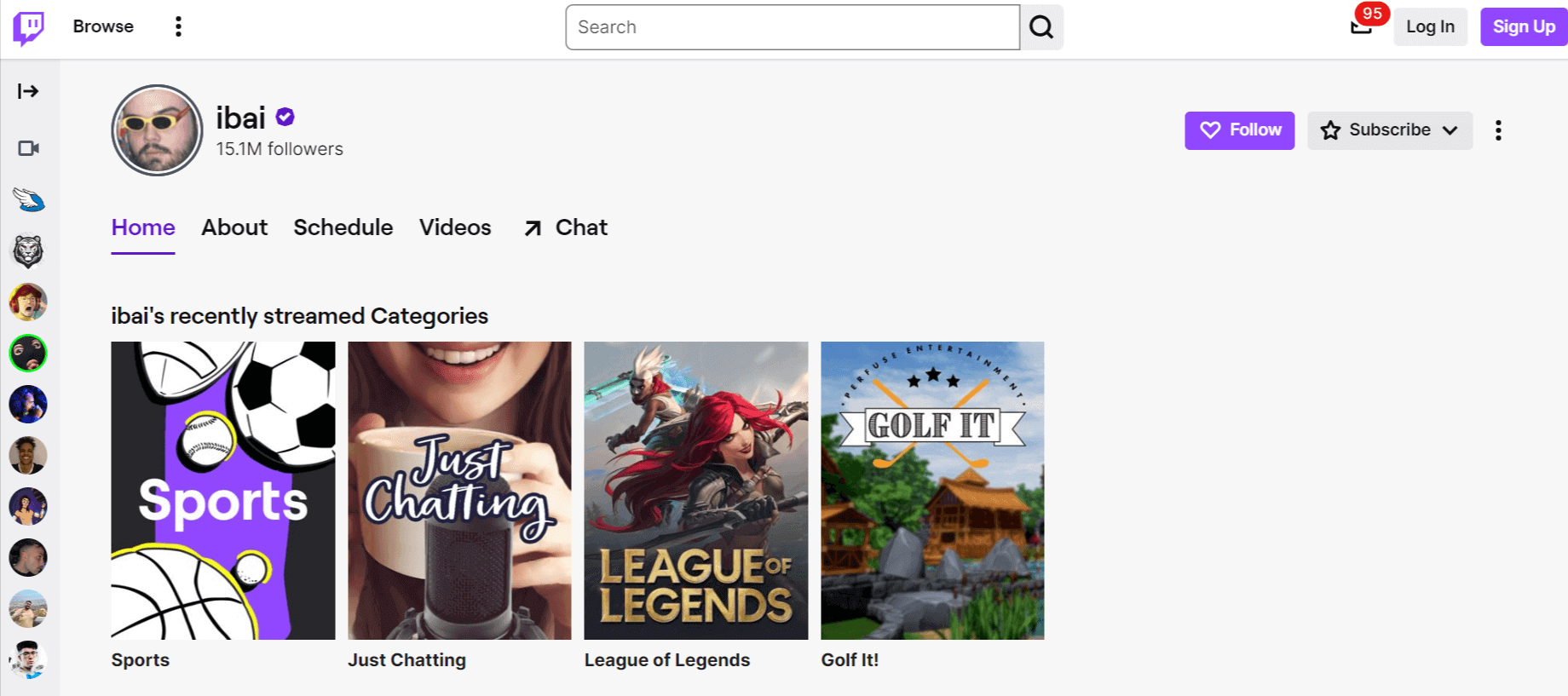This screenshot has width=1568, height=696.
Task: Open the Golf It! title link
Action: pos(850,660)
